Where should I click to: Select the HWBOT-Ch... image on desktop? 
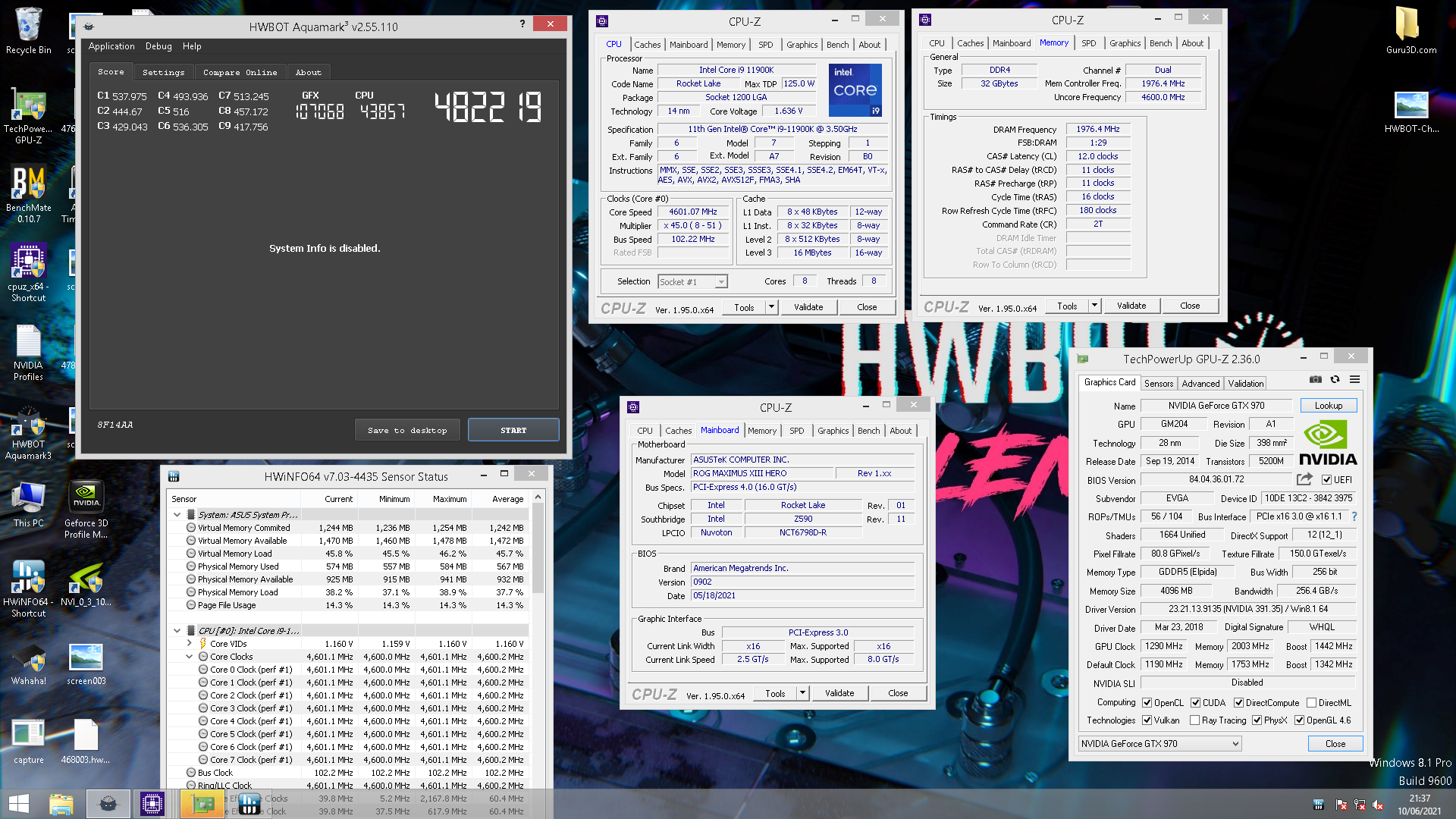coord(1410,111)
